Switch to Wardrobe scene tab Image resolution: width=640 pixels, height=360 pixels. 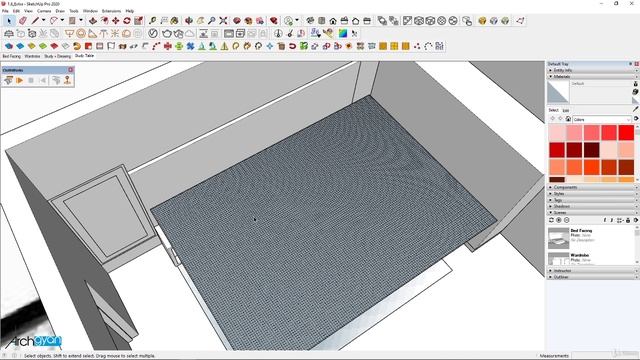(32, 56)
